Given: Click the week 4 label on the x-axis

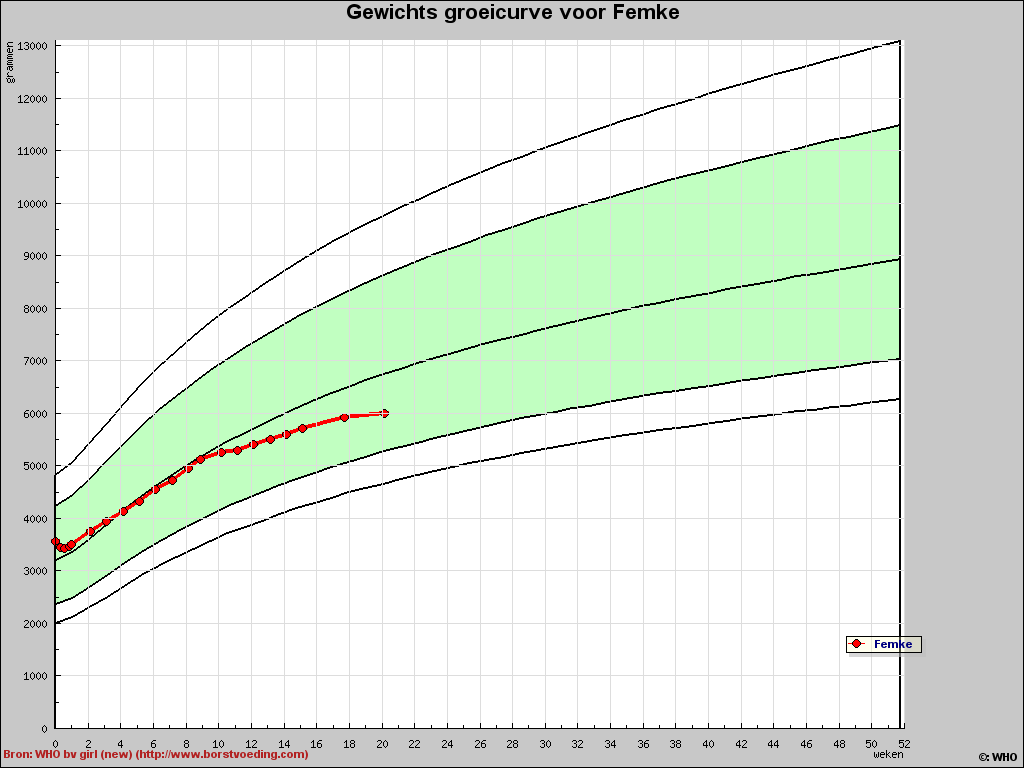Looking at the screenshot, I should coord(121,744).
